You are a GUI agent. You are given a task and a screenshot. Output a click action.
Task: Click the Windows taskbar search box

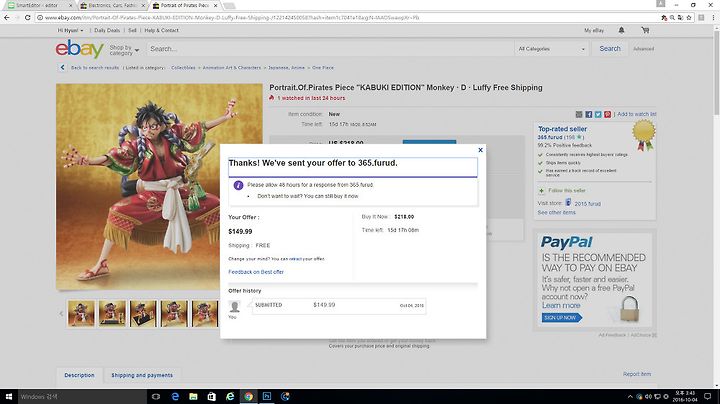[x=82, y=396]
